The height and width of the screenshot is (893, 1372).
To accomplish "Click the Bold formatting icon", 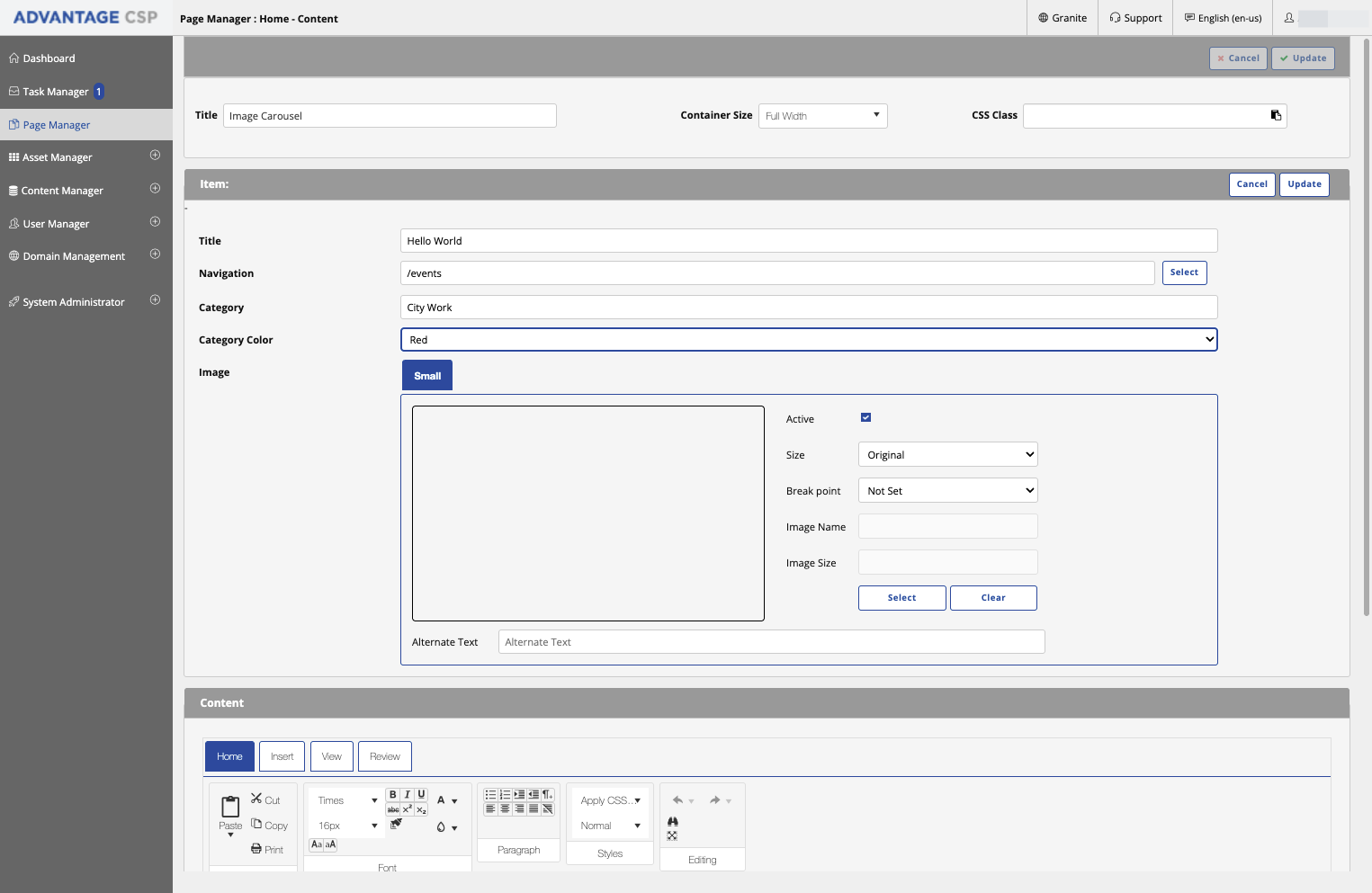I will click(x=393, y=795).
